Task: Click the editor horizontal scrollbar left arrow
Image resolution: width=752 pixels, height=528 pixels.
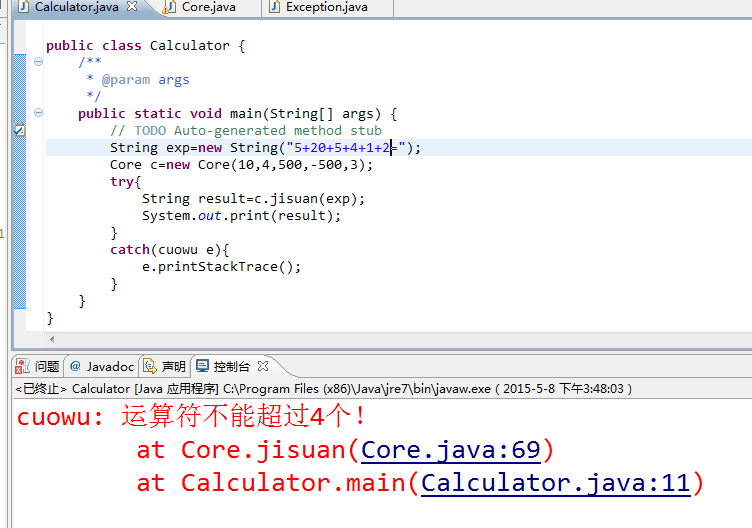Action: (52, 339)
